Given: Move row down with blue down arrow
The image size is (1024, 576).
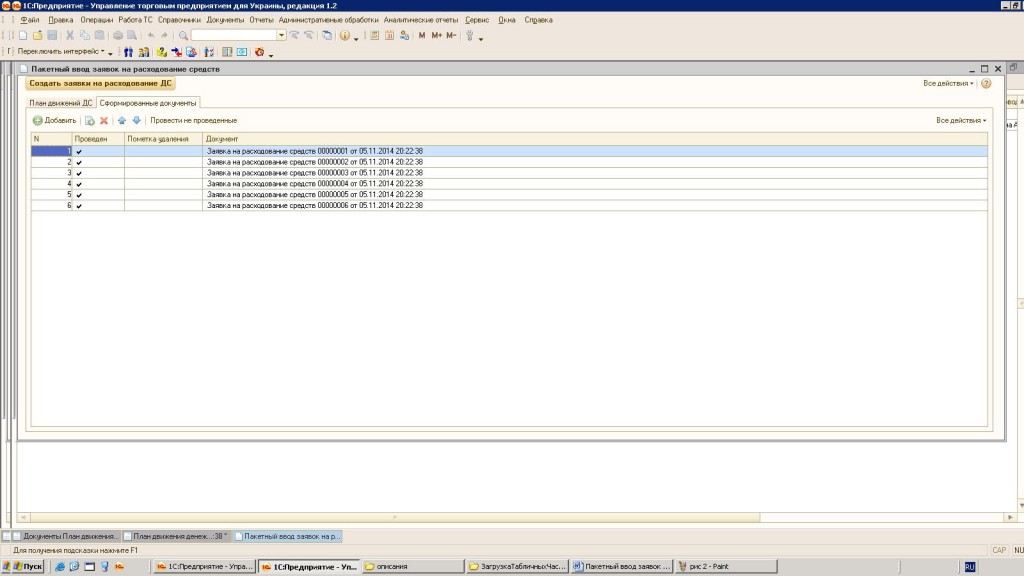Looking at the screenshot, I should [136, 120].
